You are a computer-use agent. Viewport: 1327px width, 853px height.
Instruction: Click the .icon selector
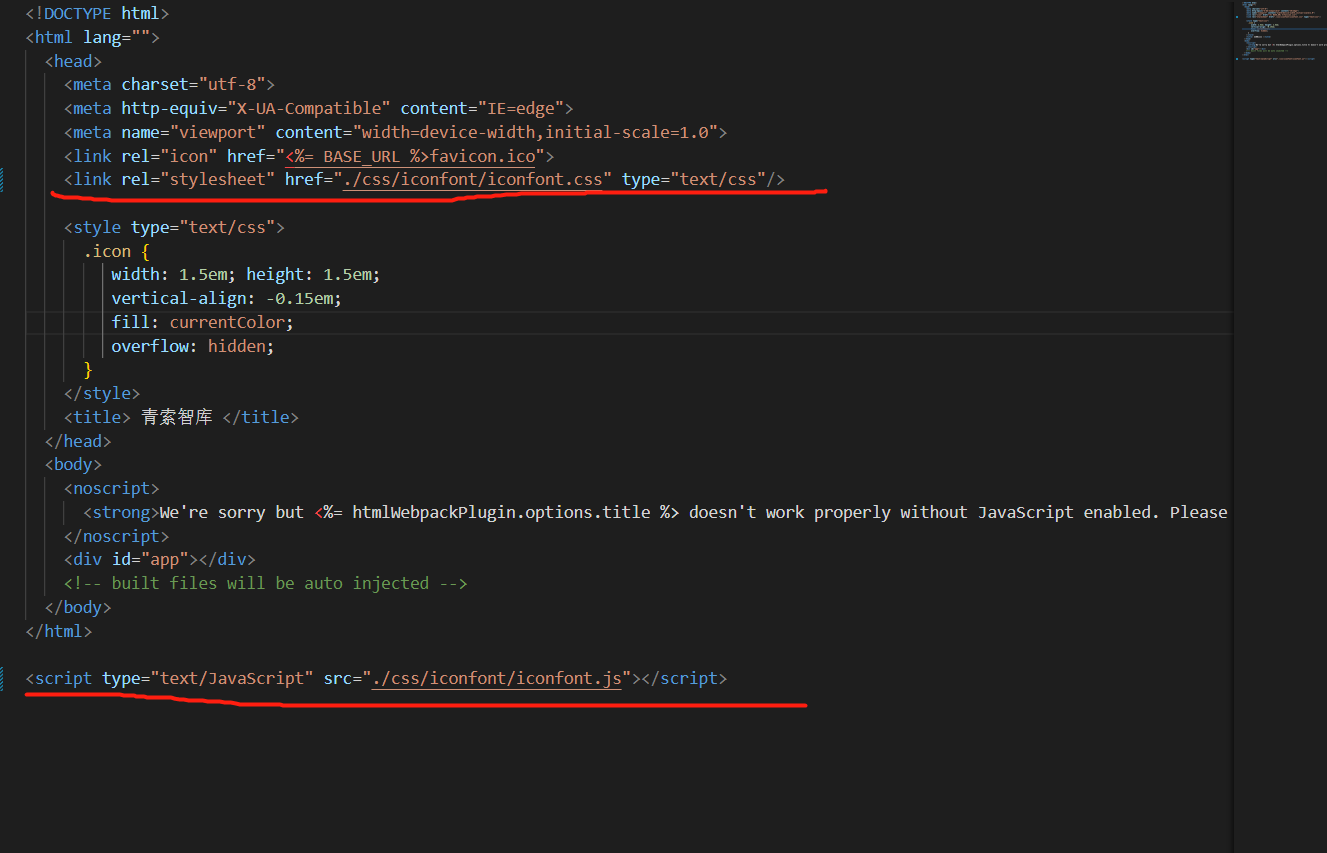tap(107, 251)
